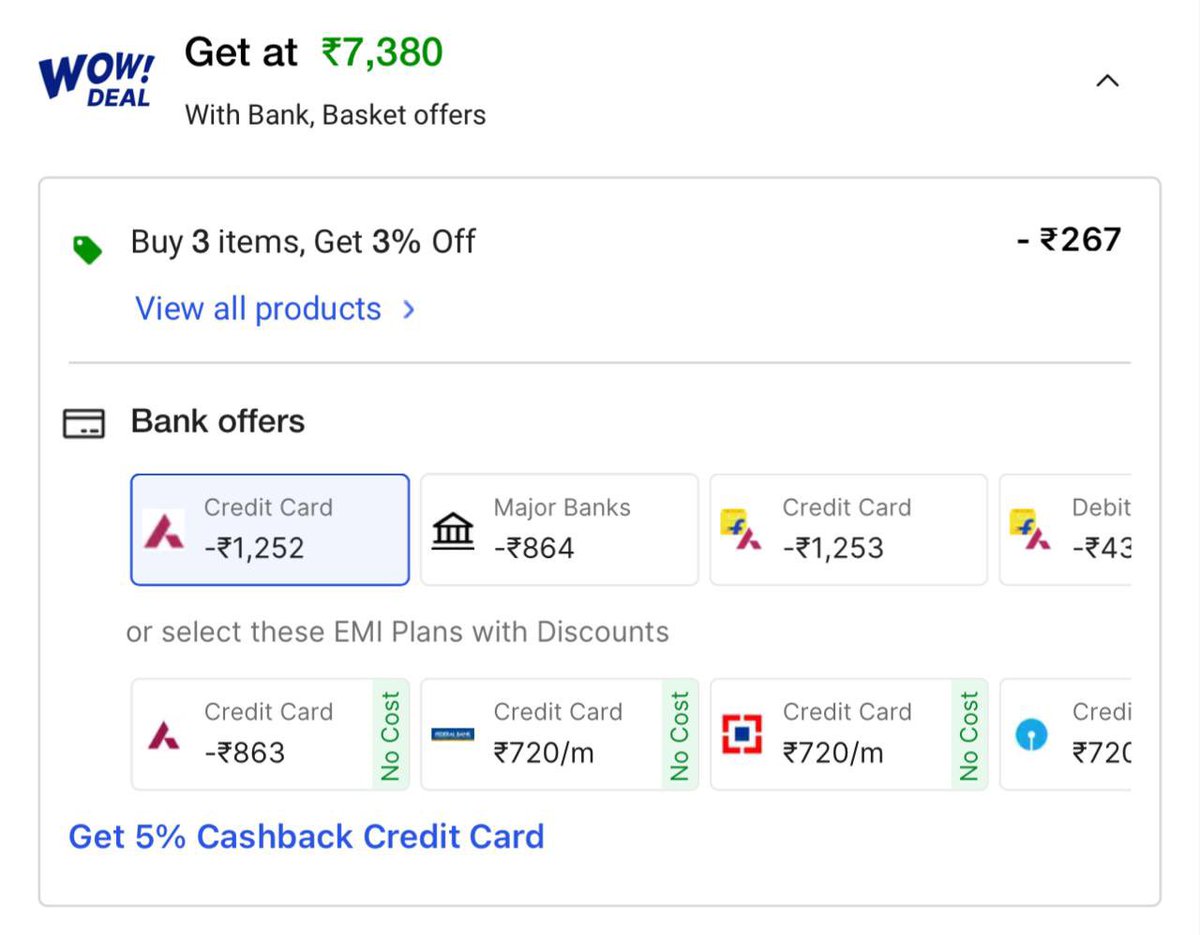
Task: Open Get 5% Cashback Credit Card link
Action: tap(306, 836)
